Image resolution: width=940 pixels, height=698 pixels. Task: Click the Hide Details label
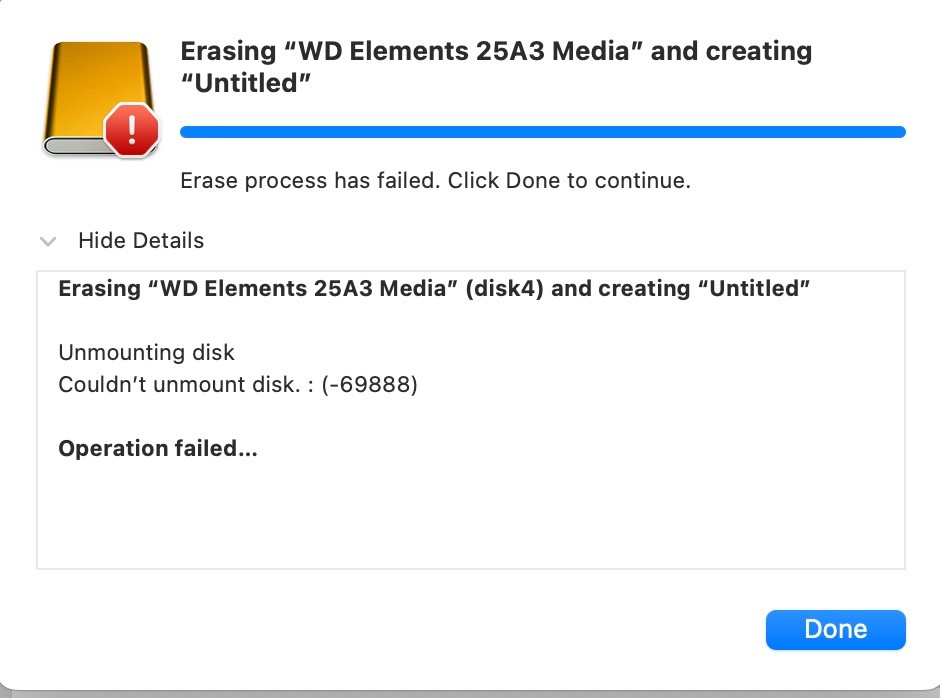[x=141, y=241]
